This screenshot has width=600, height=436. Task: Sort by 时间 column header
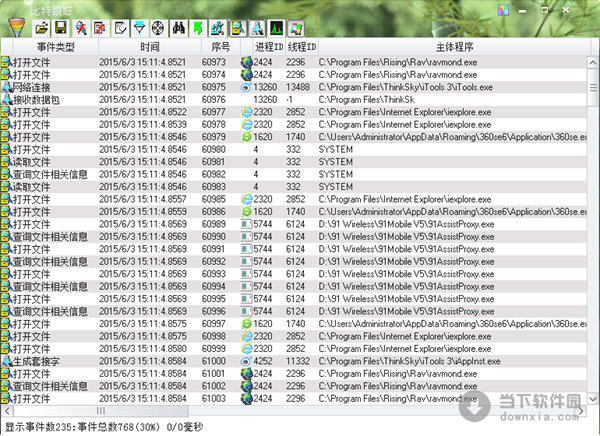coord(150,47)
